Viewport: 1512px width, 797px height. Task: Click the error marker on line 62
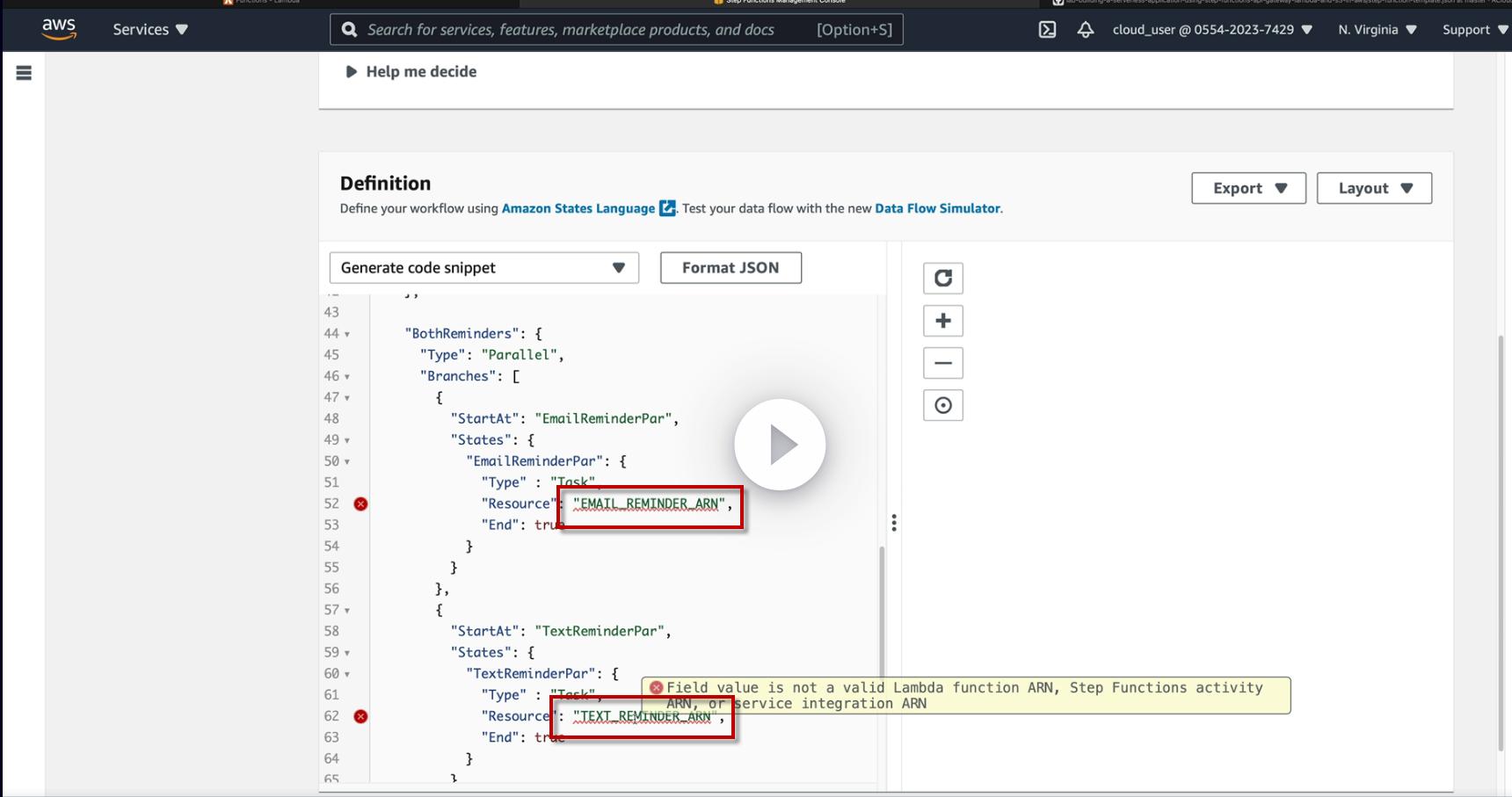360,716
